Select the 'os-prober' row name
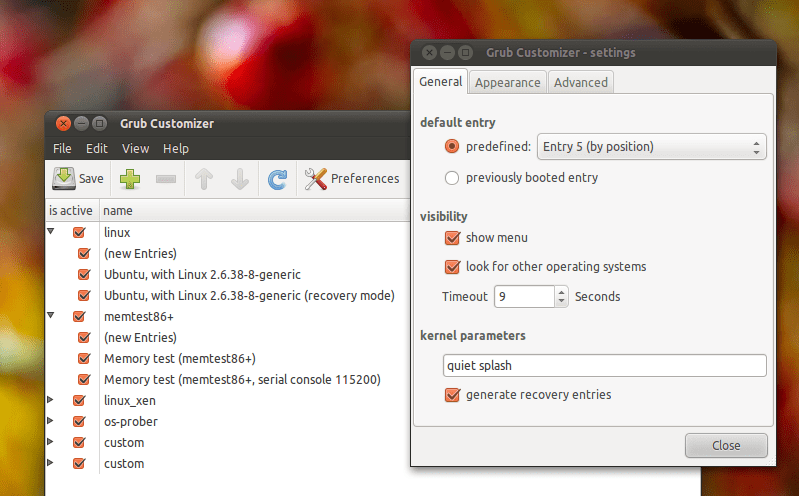The height and width of the screenshot is (496, 799). pos(131,422)
